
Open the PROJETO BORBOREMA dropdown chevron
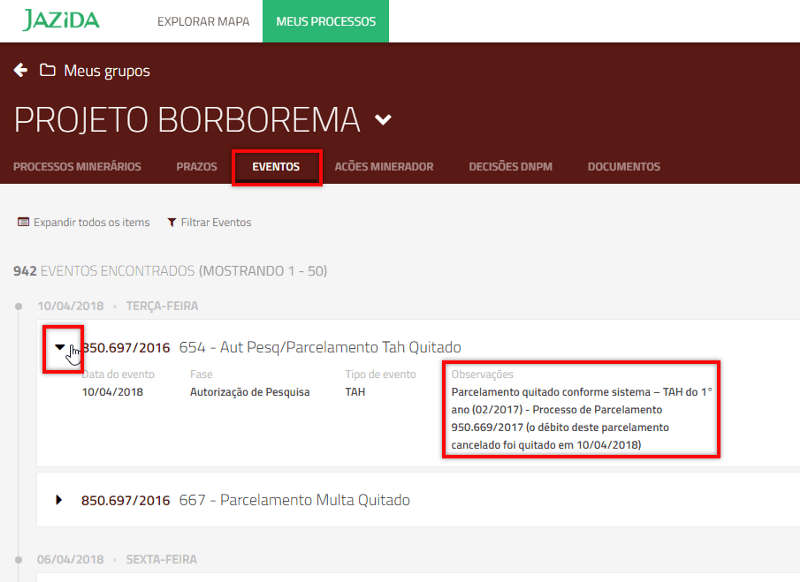(x=383, y=120)
